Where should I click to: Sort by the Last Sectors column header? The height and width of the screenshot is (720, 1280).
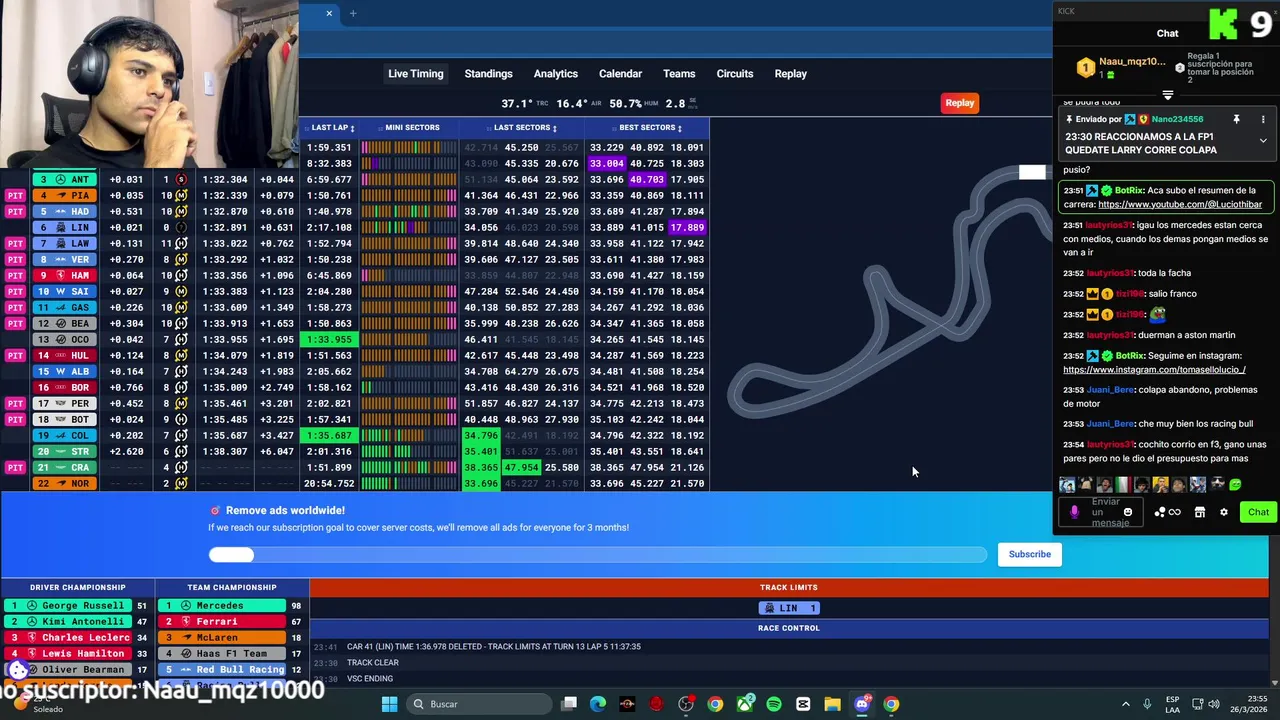524,127
